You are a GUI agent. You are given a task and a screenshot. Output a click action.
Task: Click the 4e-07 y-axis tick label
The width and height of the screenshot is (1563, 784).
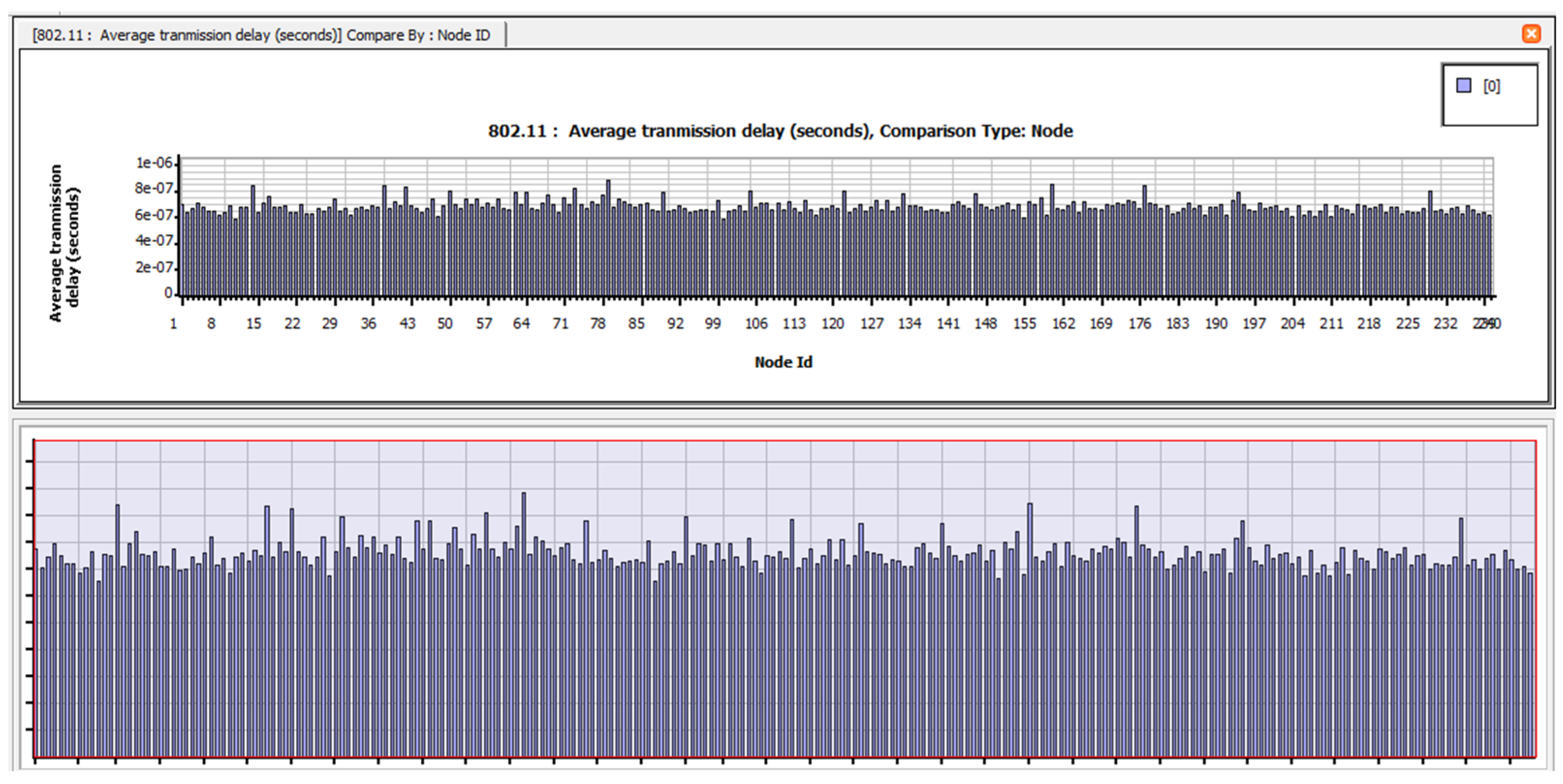pyautogui.click(x=154, y=241)
